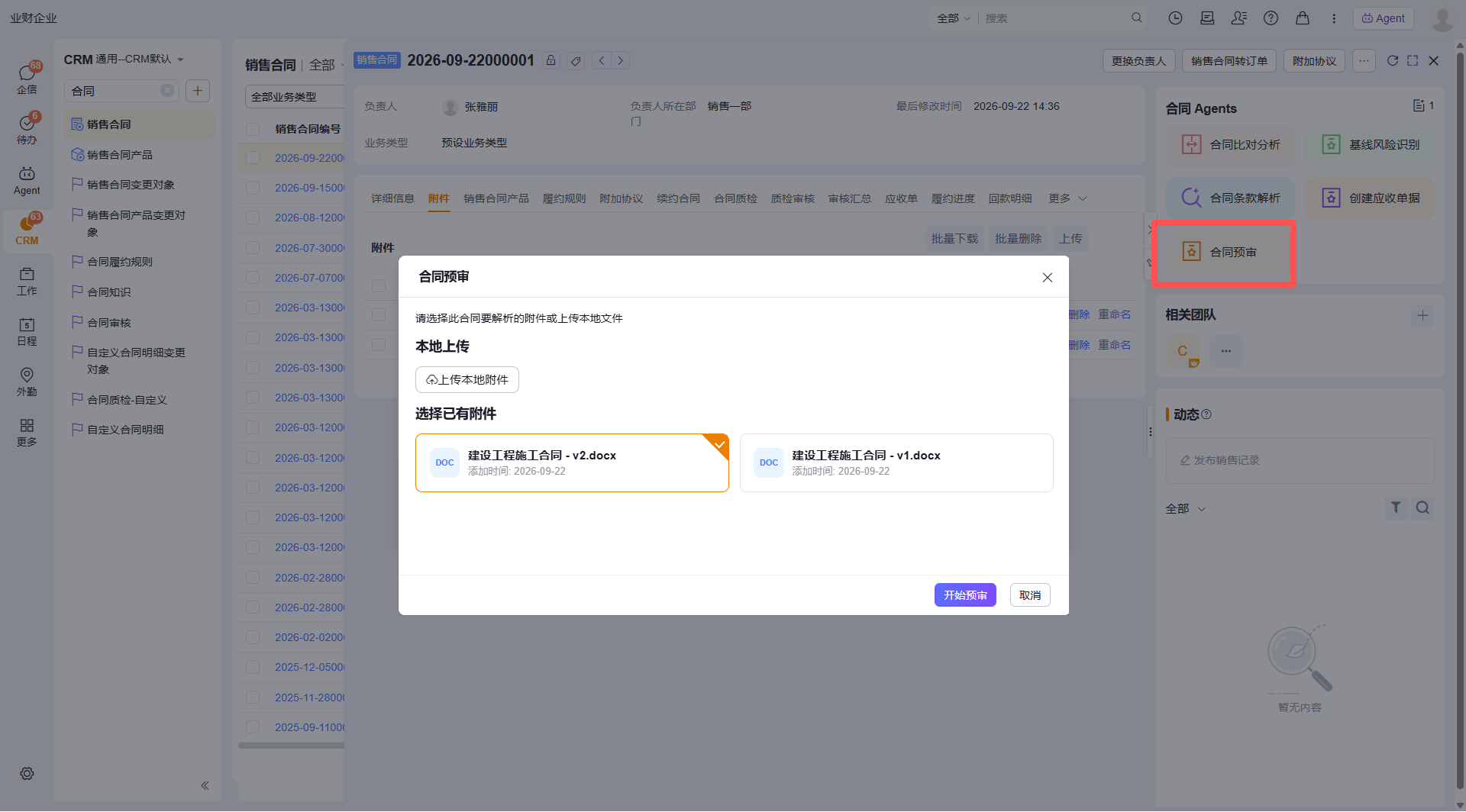
Task: Select the 建设工程施工合同 - v2.docx card
Action: pos(572,462)
